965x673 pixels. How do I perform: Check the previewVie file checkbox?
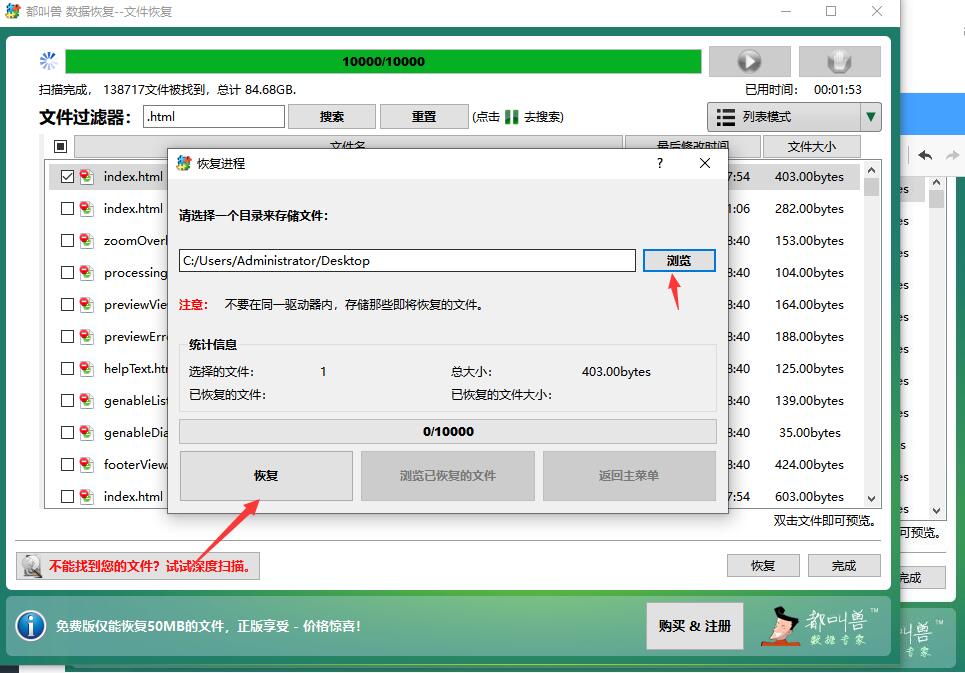[67, 305]
